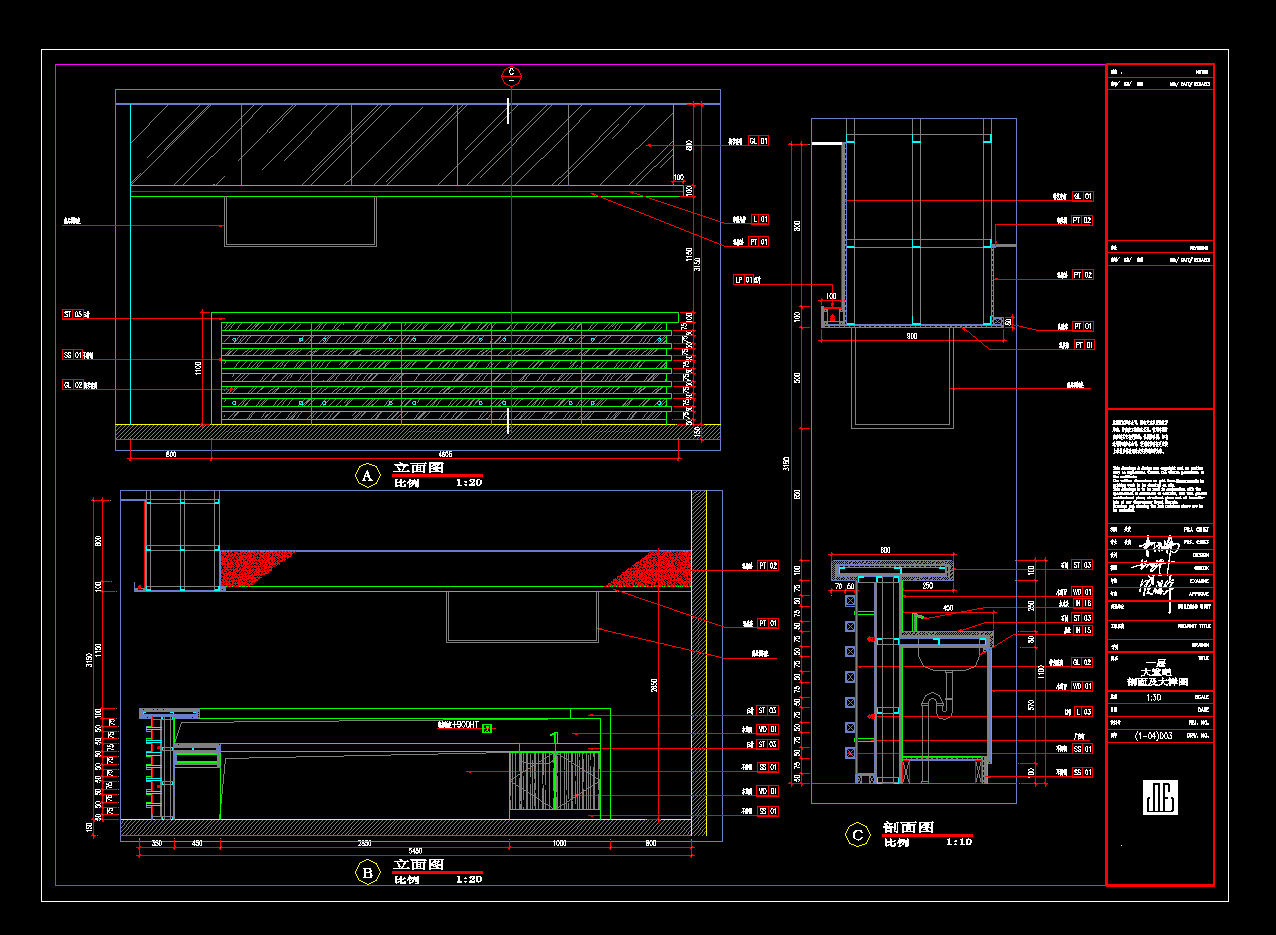Select the left red hatched area in elevation B

point(253,566)
